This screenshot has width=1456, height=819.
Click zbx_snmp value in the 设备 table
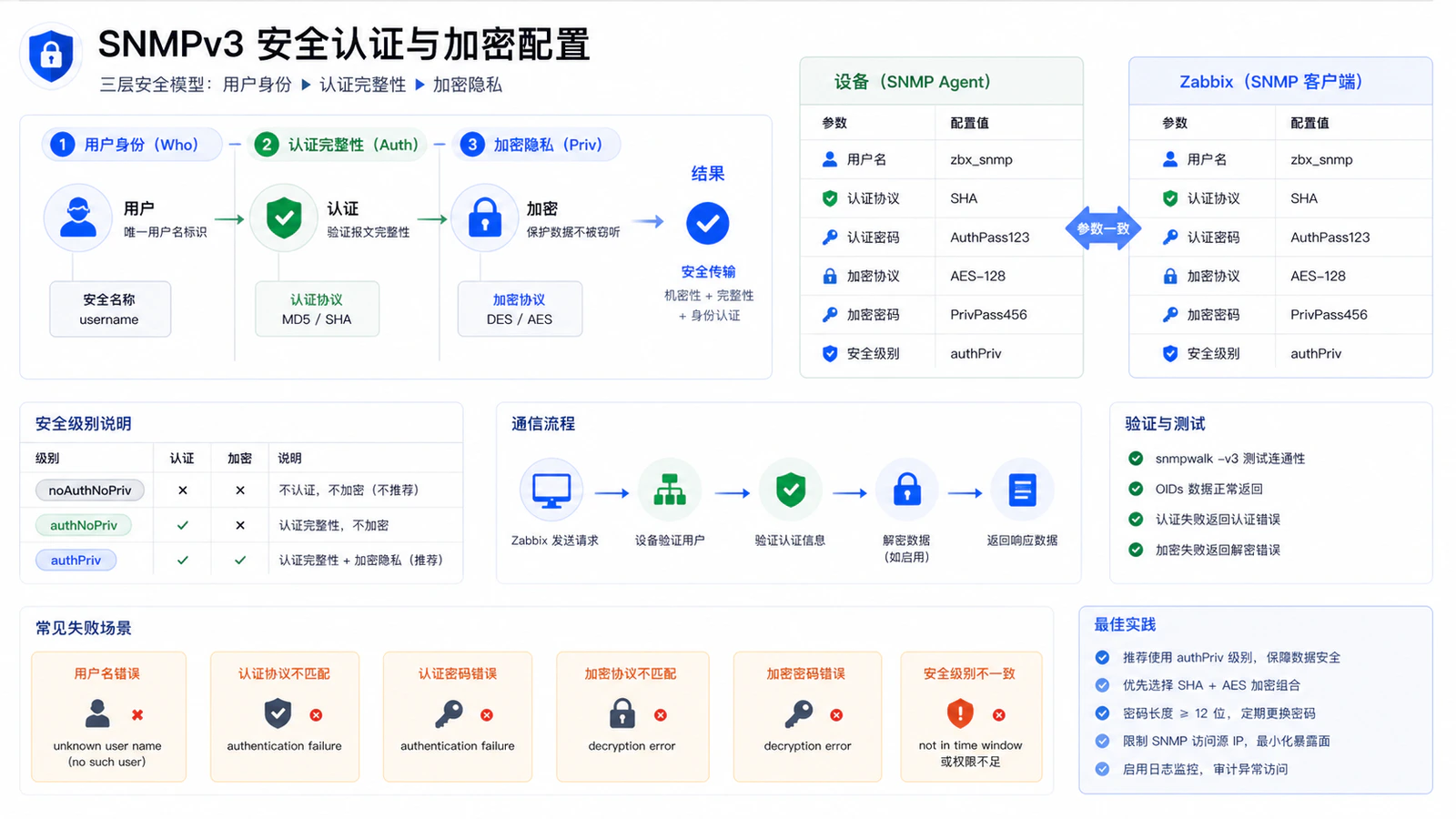click(x=981, y=159)
